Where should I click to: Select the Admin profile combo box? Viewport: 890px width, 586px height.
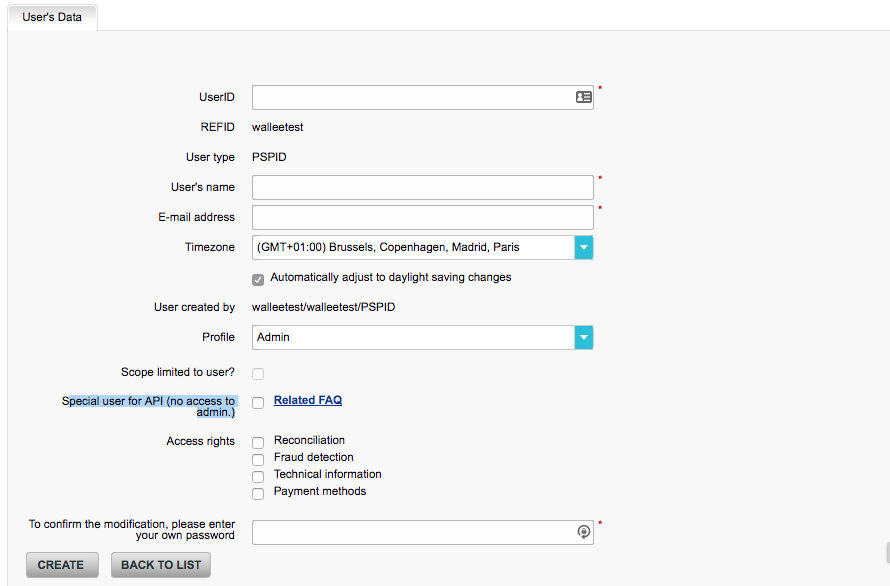click(x=412, y=338)
